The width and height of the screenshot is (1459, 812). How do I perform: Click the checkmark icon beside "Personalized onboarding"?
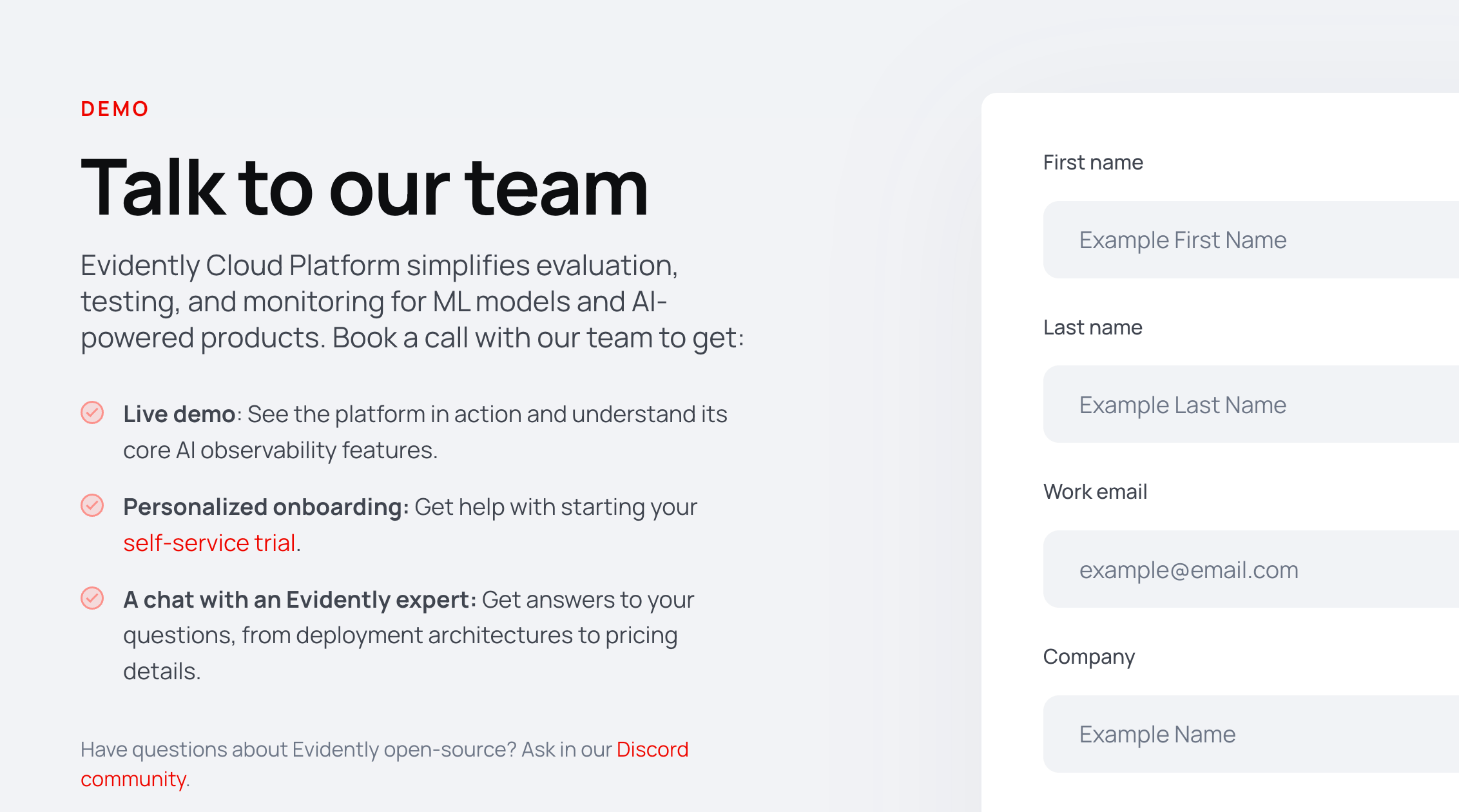[93, 506]
